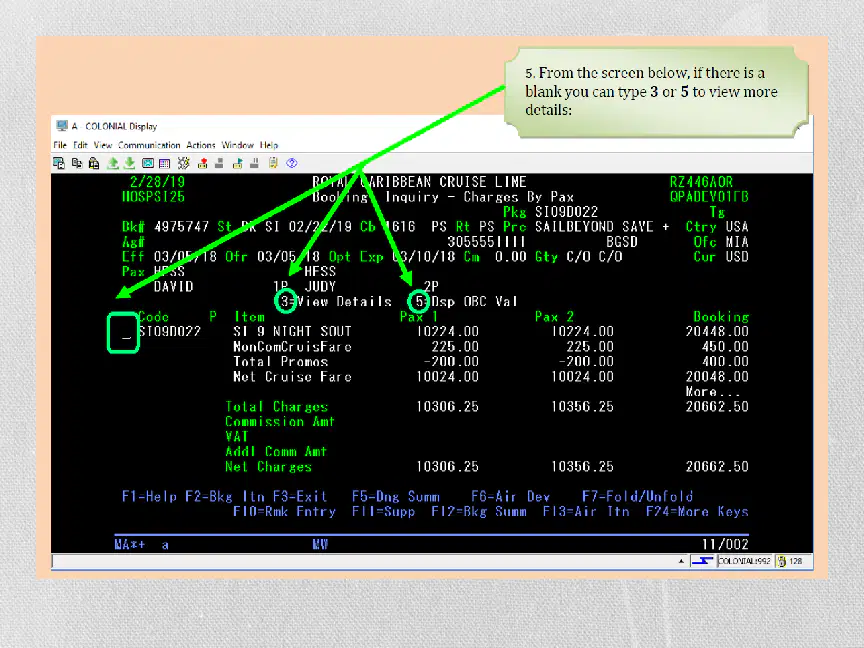Open the File menu
The image size is (864, 648).
60,145
